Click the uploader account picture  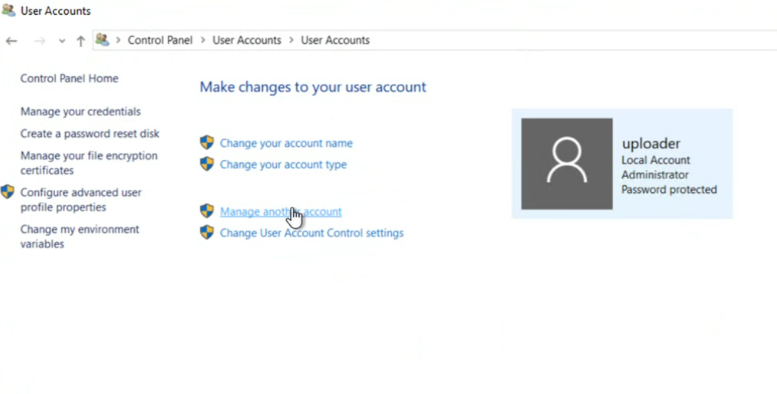click(x=567, y=164)
